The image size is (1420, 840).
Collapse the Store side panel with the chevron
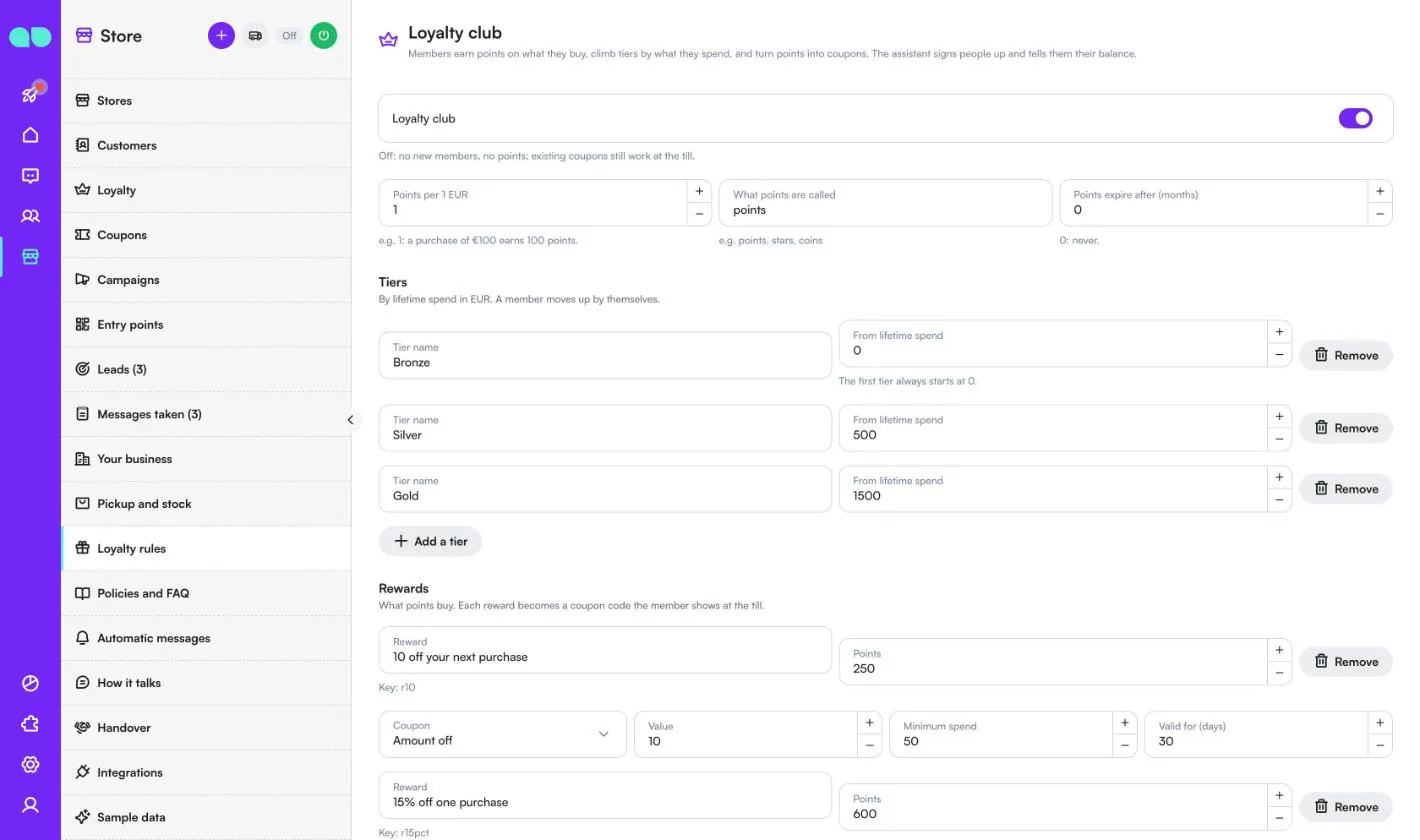[x=350, y=420]
